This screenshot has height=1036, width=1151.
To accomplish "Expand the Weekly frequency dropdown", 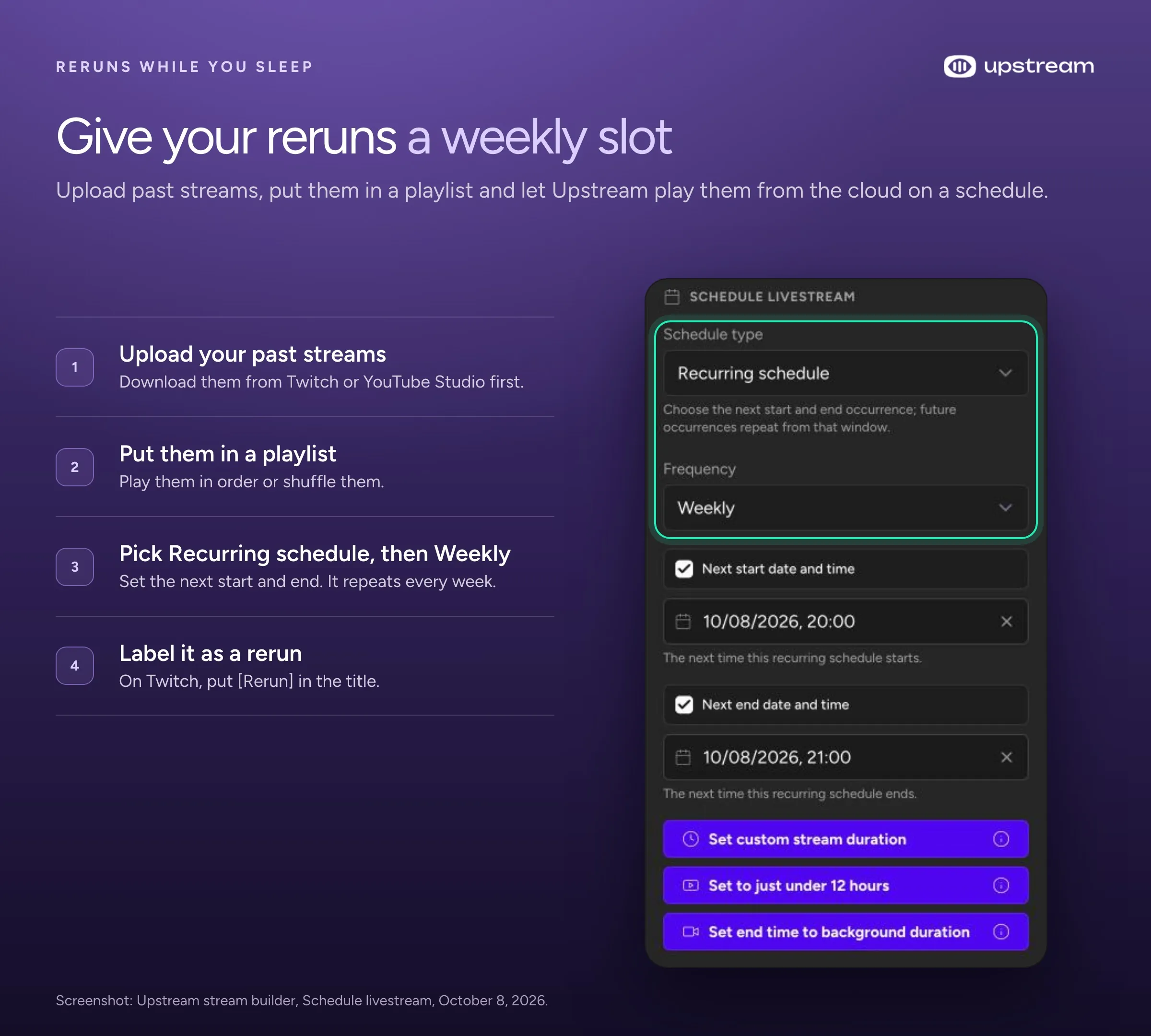I will tap(846, 508).
